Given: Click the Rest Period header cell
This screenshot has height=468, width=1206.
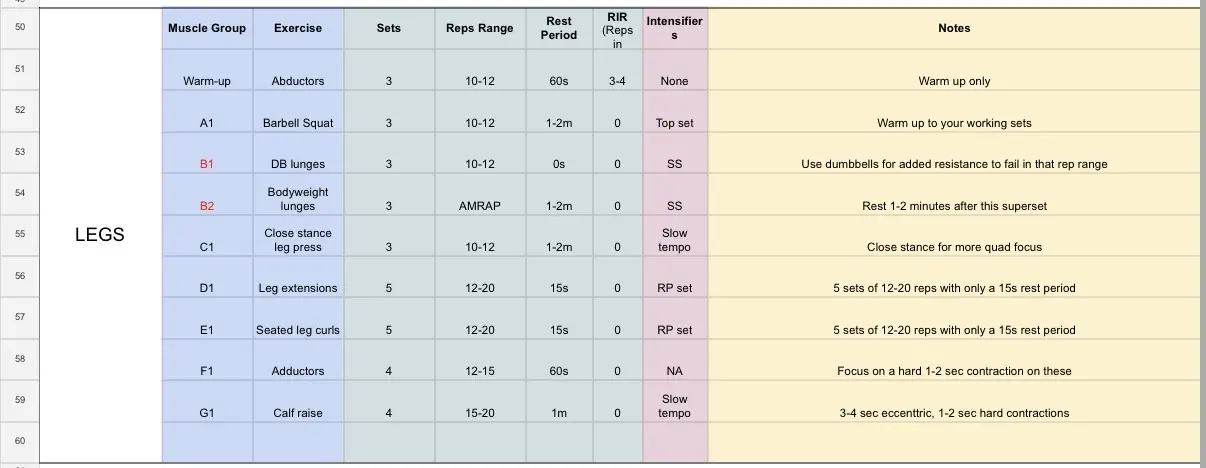Looking at the screenshot, I should tap(559, 28).
